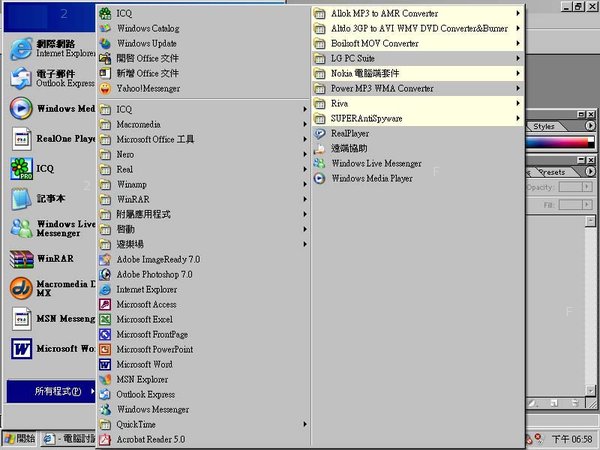Click the Windows Update icon

105,44
